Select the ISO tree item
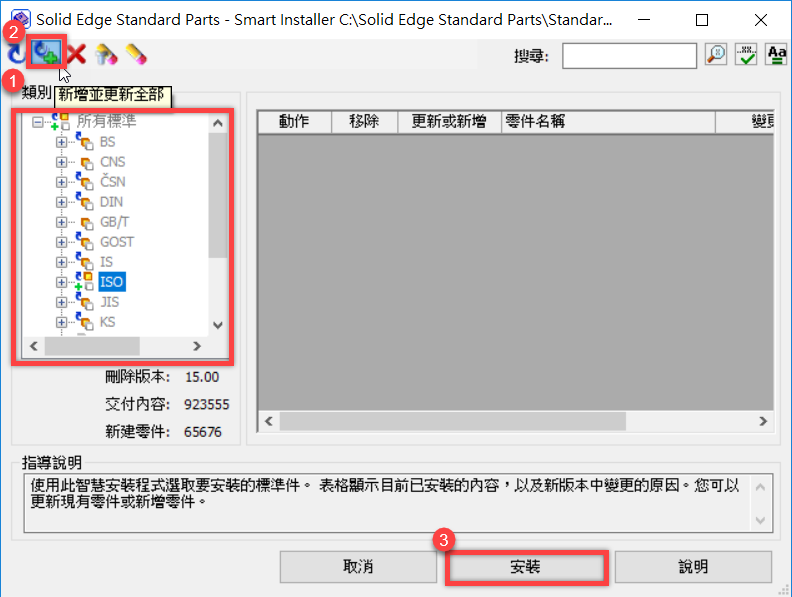 (112, 282)
